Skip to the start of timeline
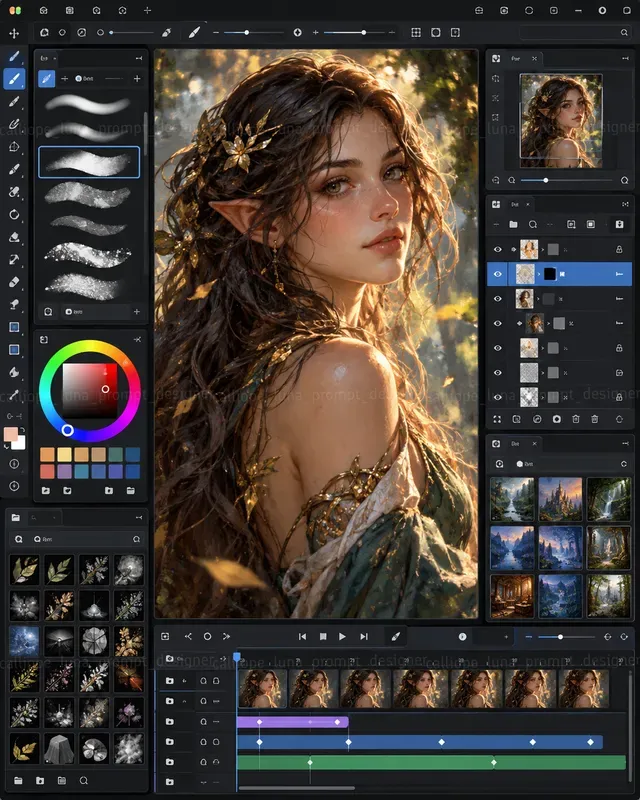Screen dimensions: 640x800 click(x=302, y=636)
